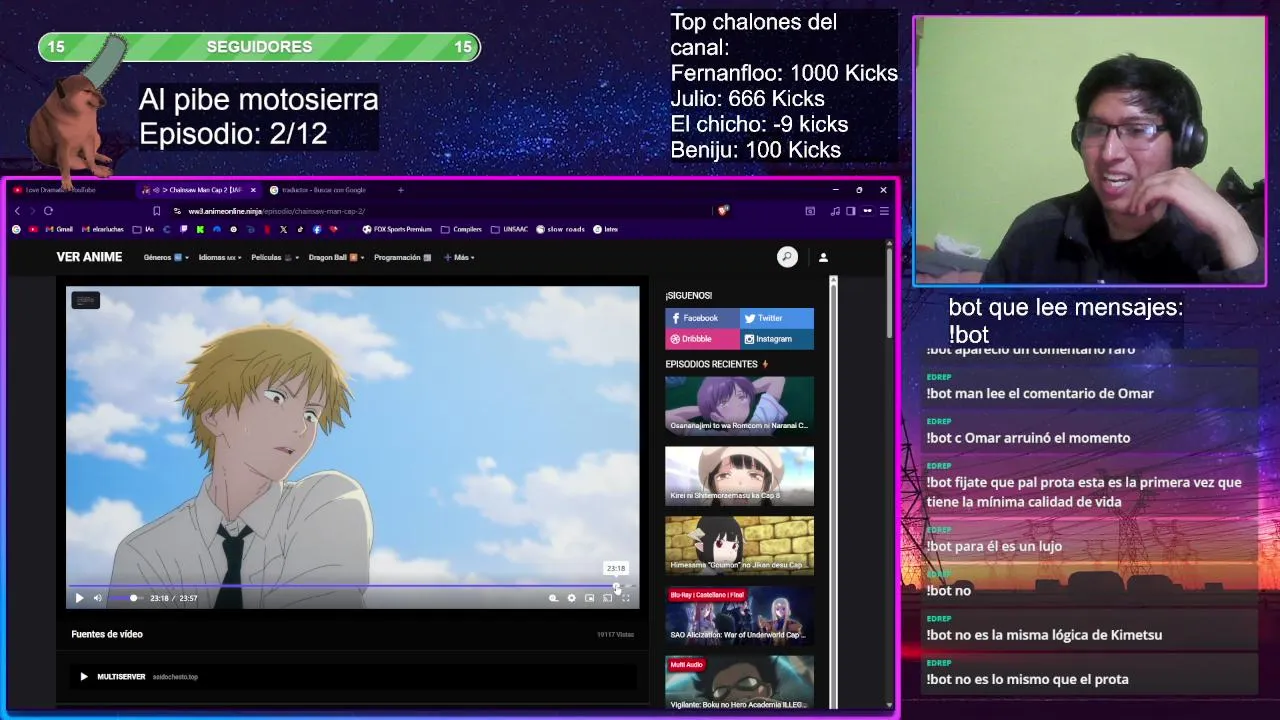Open the Gmail bookmark
This screenshot has width=1280, height=720.
[x=59, y=229]
